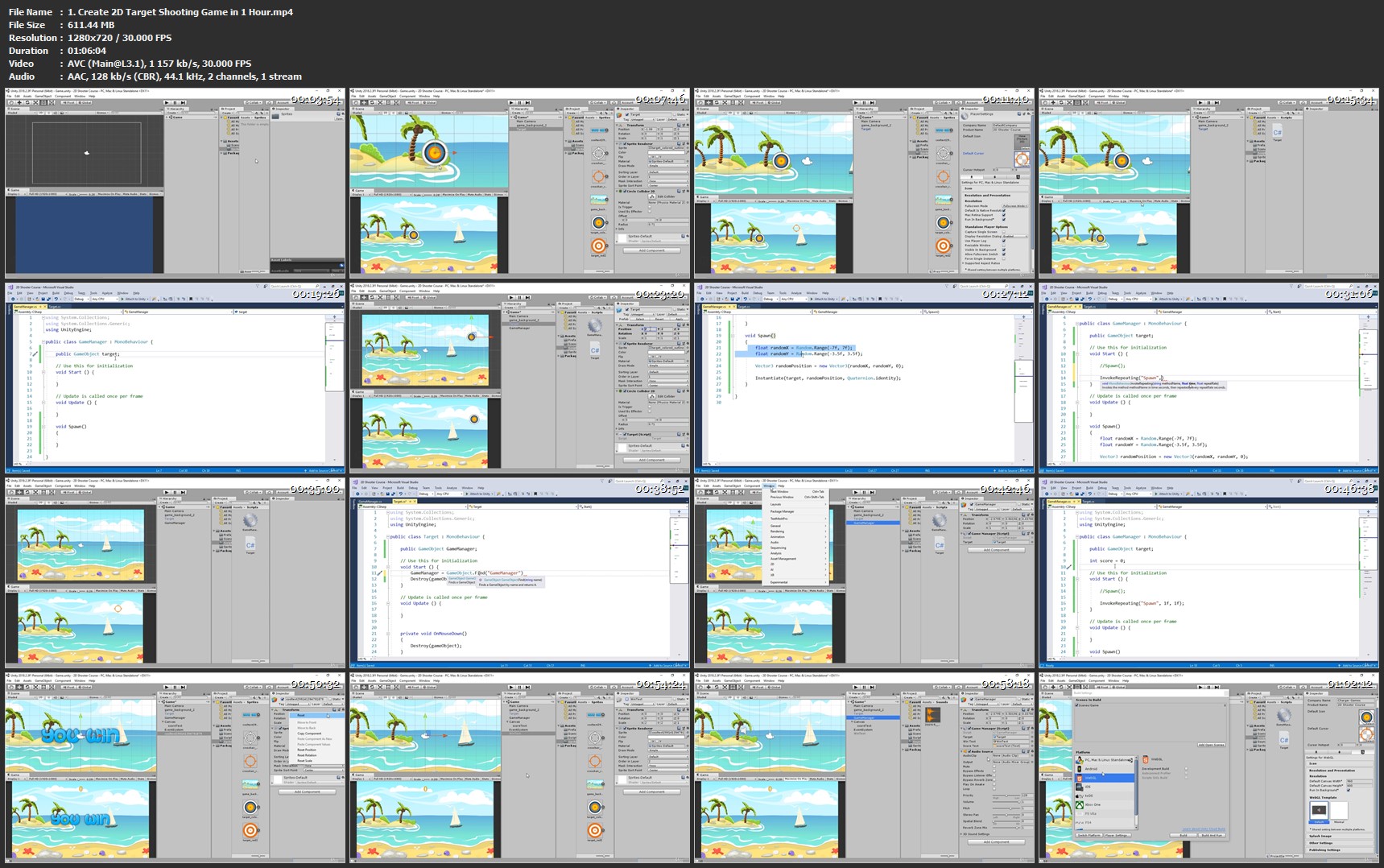Screen dimensions: 1384x868
Task: Select the GameManager gear script icon in 00:23:20 frame
Action: tap(595, 326)
